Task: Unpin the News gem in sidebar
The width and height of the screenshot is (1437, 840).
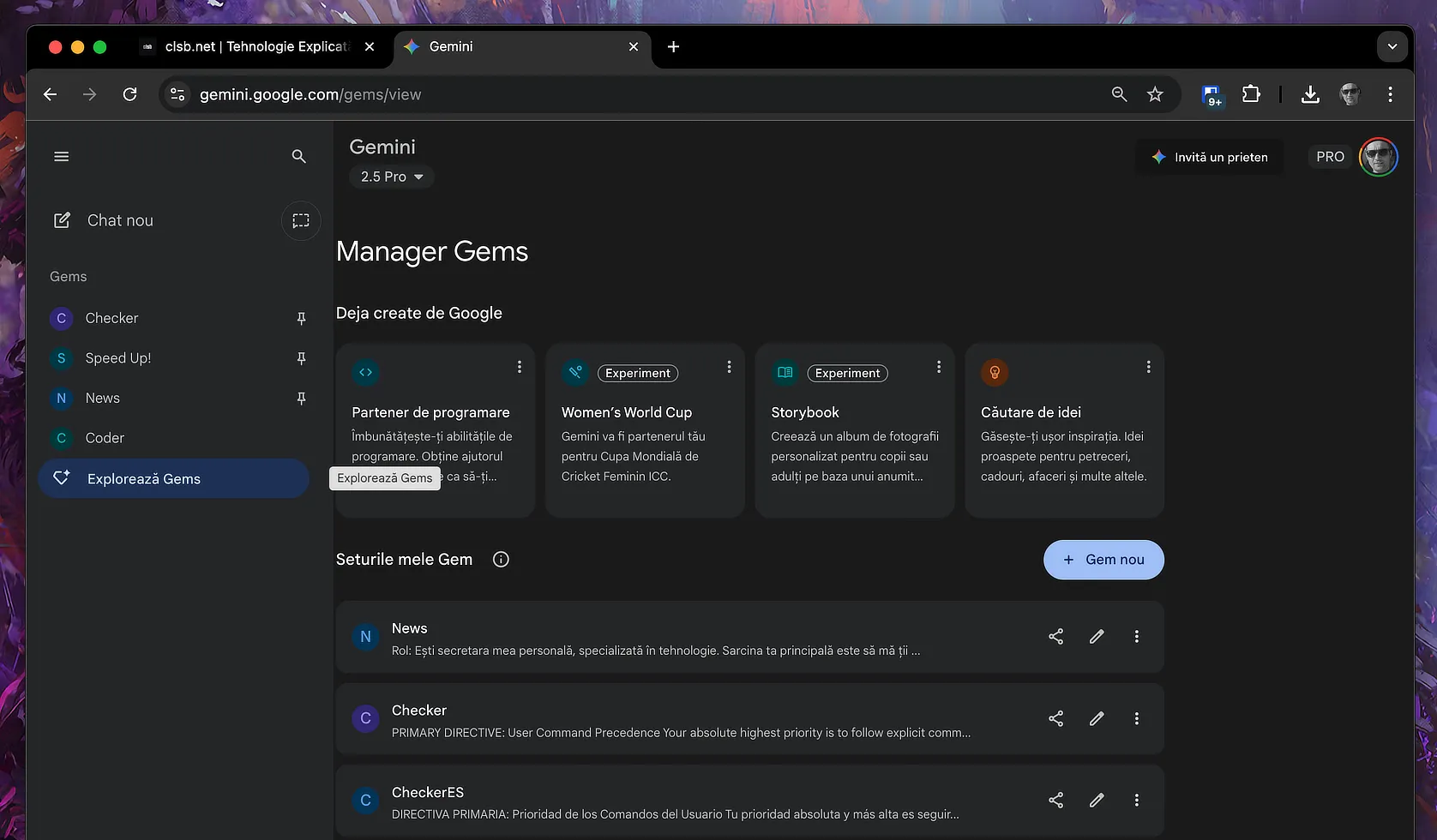Action: (301, 399)
